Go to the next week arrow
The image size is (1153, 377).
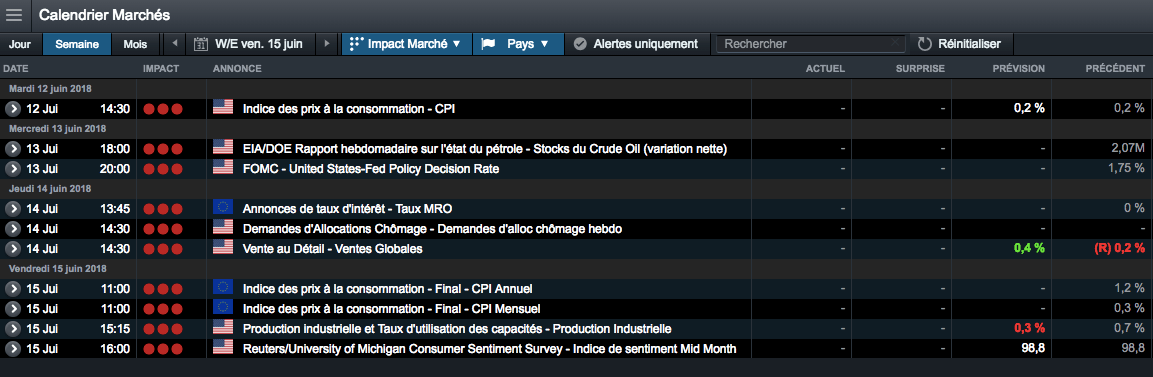(327, 44)
